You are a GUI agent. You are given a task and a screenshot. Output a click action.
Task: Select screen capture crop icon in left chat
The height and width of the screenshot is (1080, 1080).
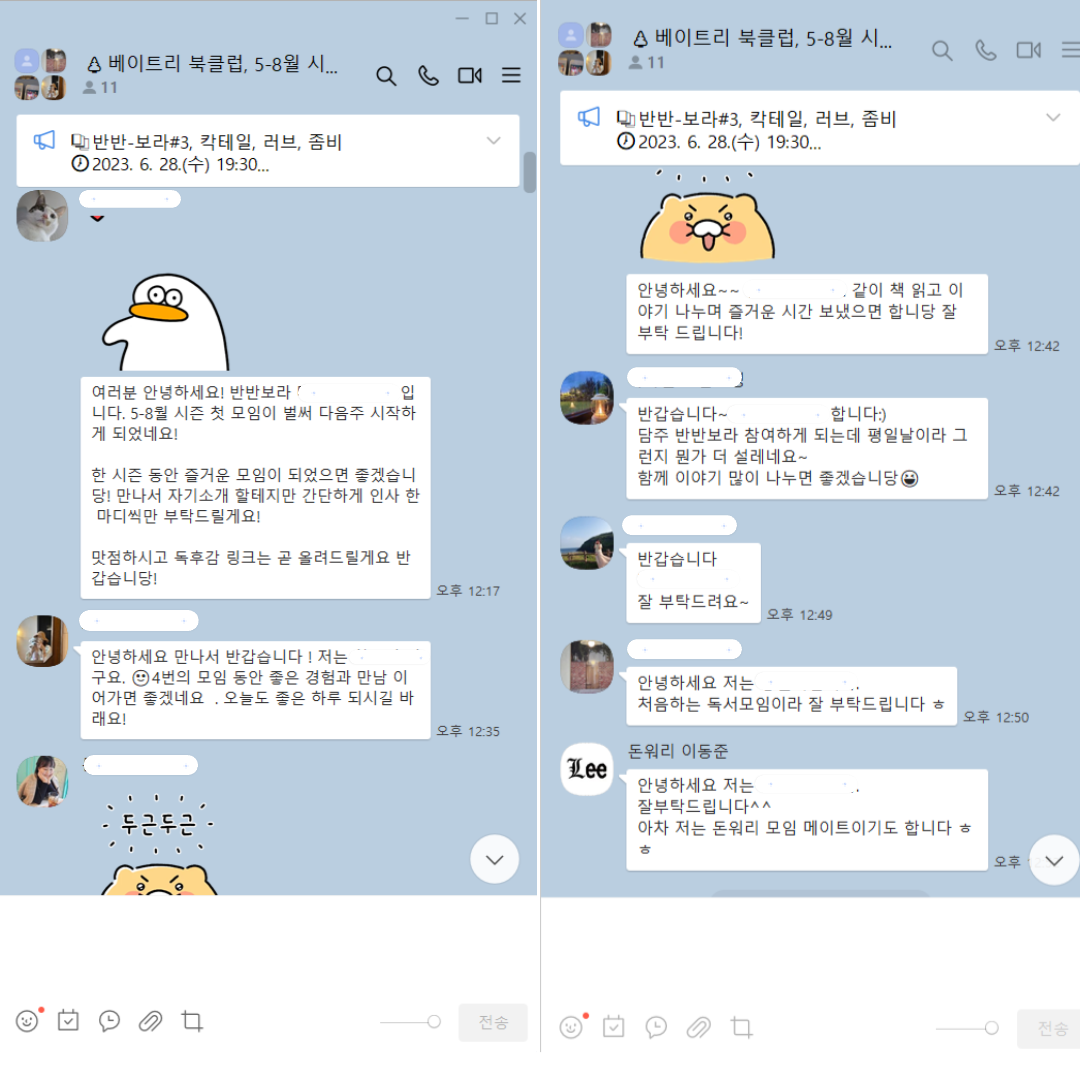(x=192, y=1021)
